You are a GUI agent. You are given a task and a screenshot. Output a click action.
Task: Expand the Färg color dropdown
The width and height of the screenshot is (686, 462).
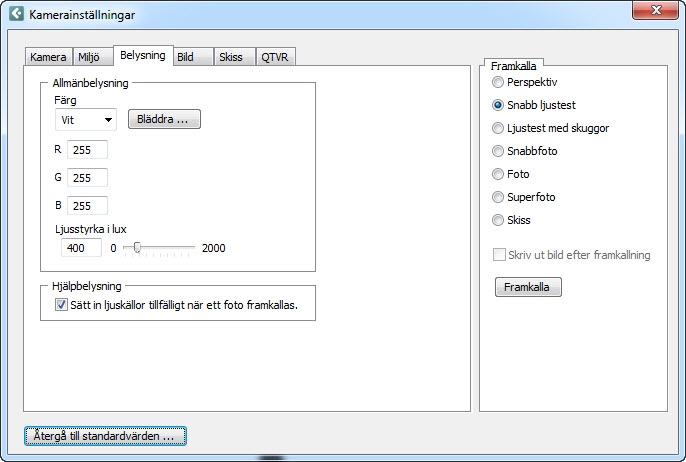pyautogui.click(x=85, y=120)
